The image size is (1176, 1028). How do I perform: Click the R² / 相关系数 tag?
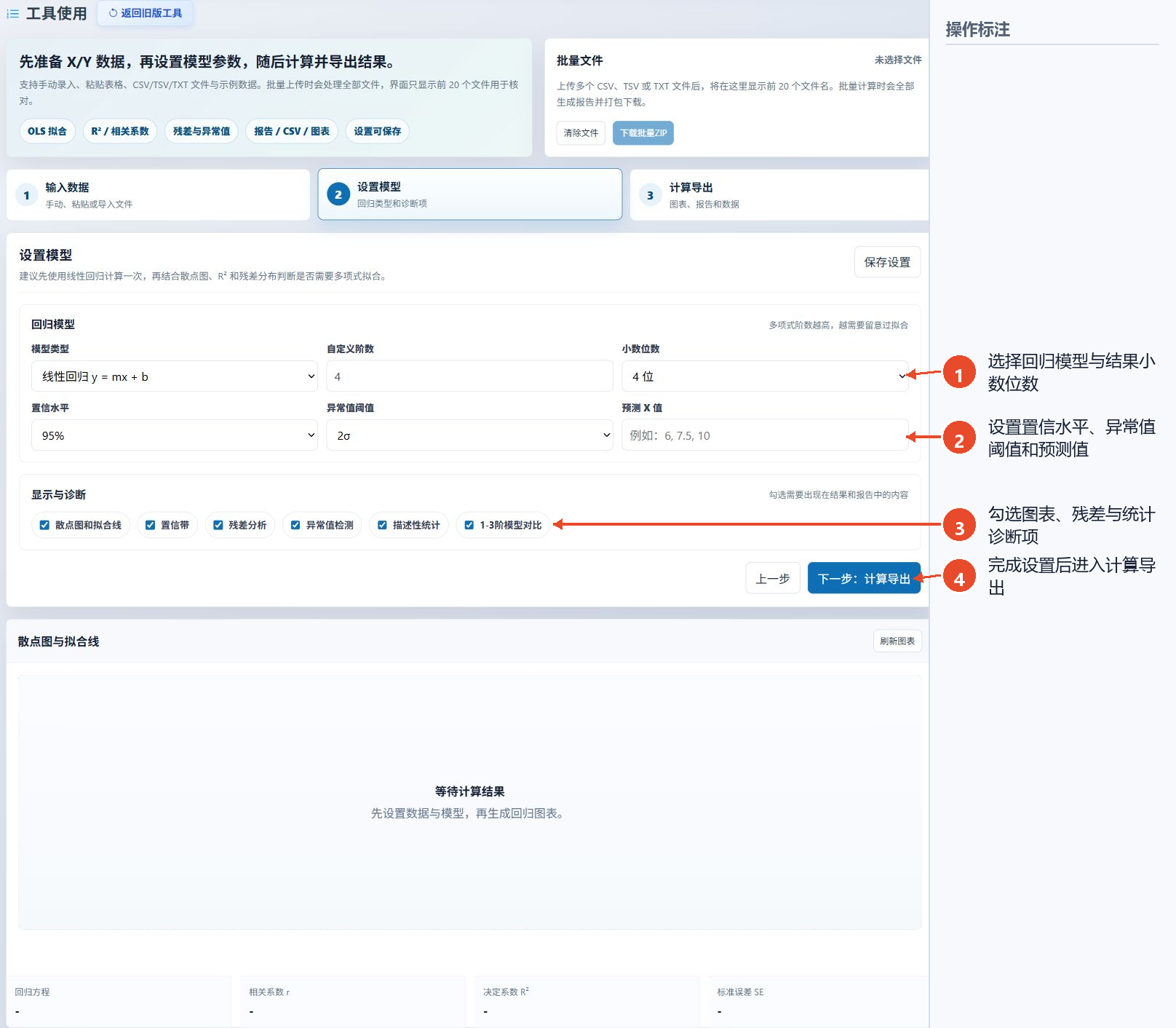(x=120, y=131)
